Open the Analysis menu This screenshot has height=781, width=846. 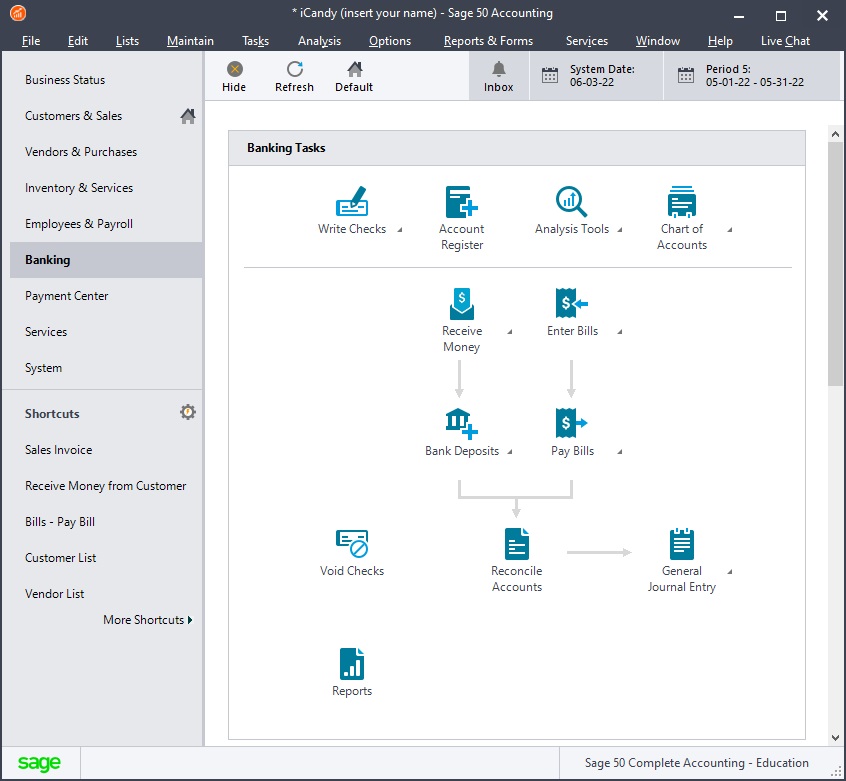(319, 41)
